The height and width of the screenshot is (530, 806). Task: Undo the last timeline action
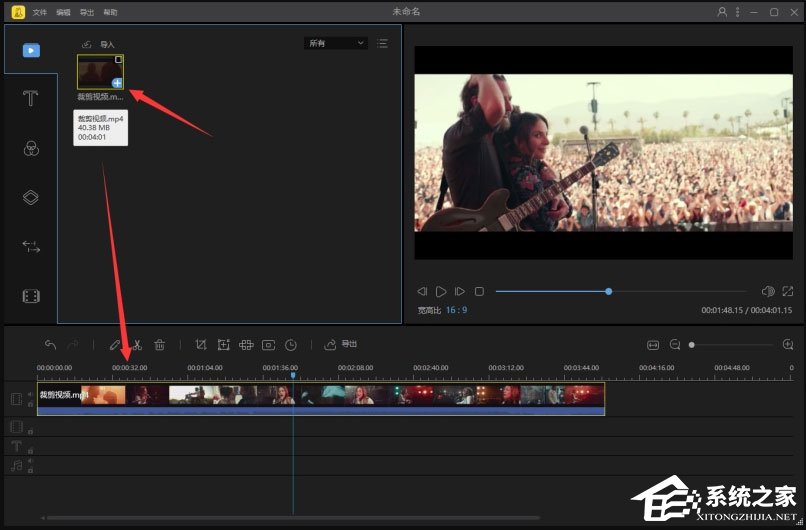[x=50, y=344]
